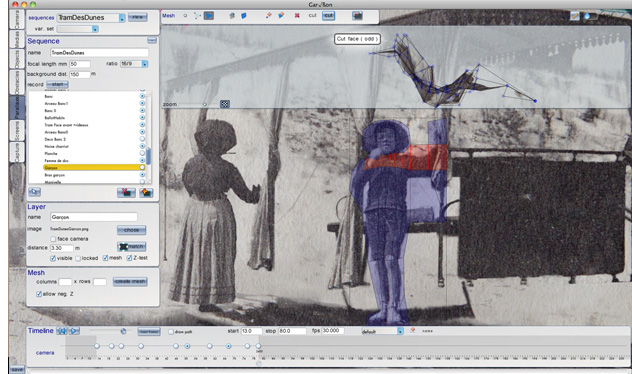Click the 'create mesh' button
The width and height of the screenshot is (632, 374).
tap(130, 281)
